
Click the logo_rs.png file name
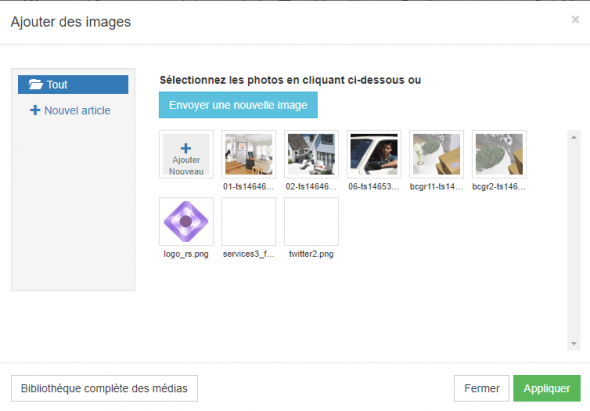coord(186,254)
